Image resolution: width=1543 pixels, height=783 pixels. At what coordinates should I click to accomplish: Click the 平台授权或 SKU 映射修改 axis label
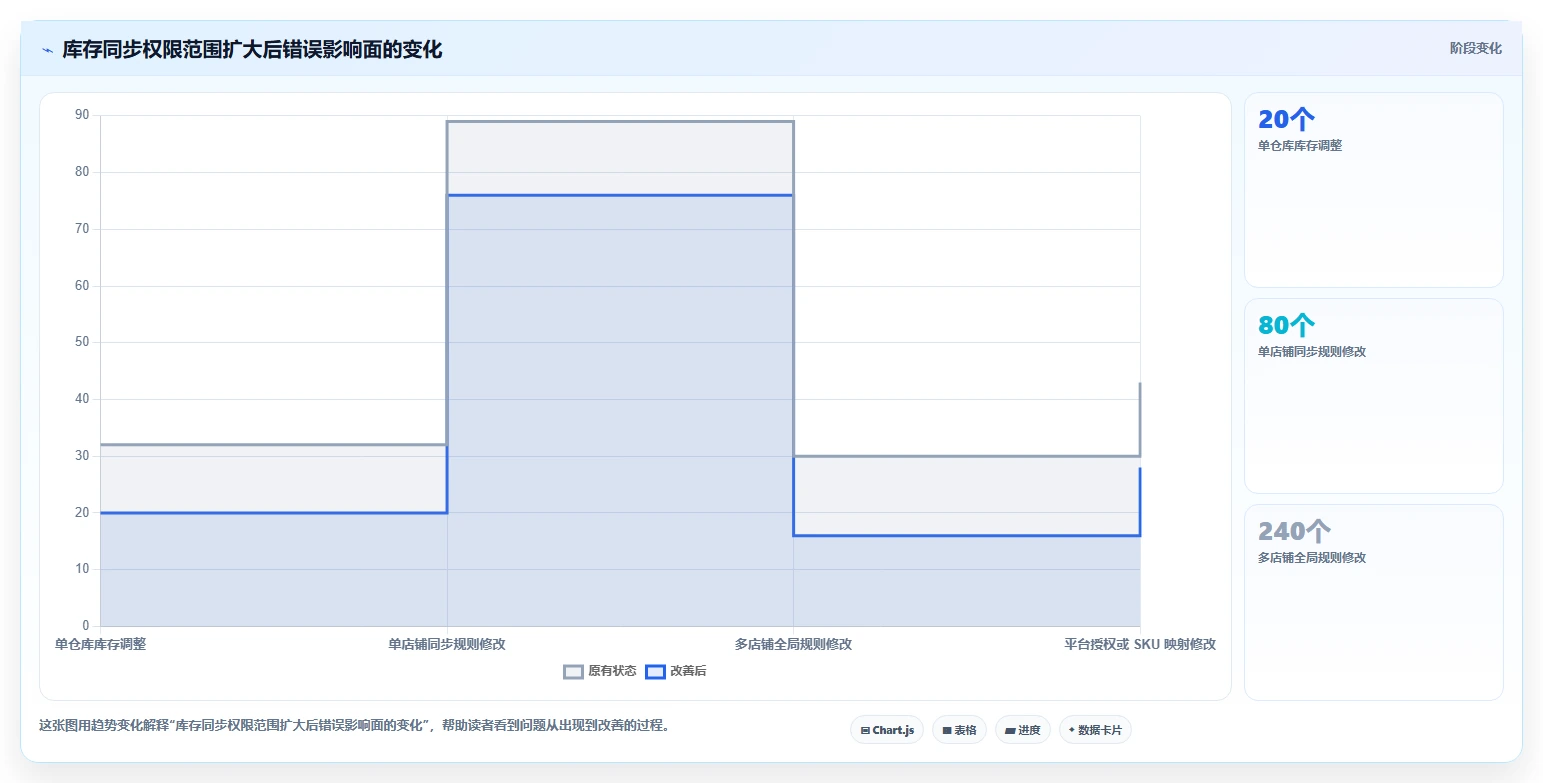click(1140, 644)
